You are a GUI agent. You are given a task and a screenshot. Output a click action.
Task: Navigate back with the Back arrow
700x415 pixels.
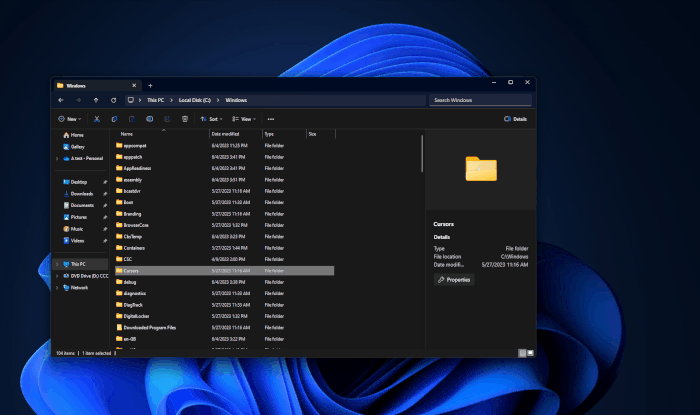(x=61, y=100)
